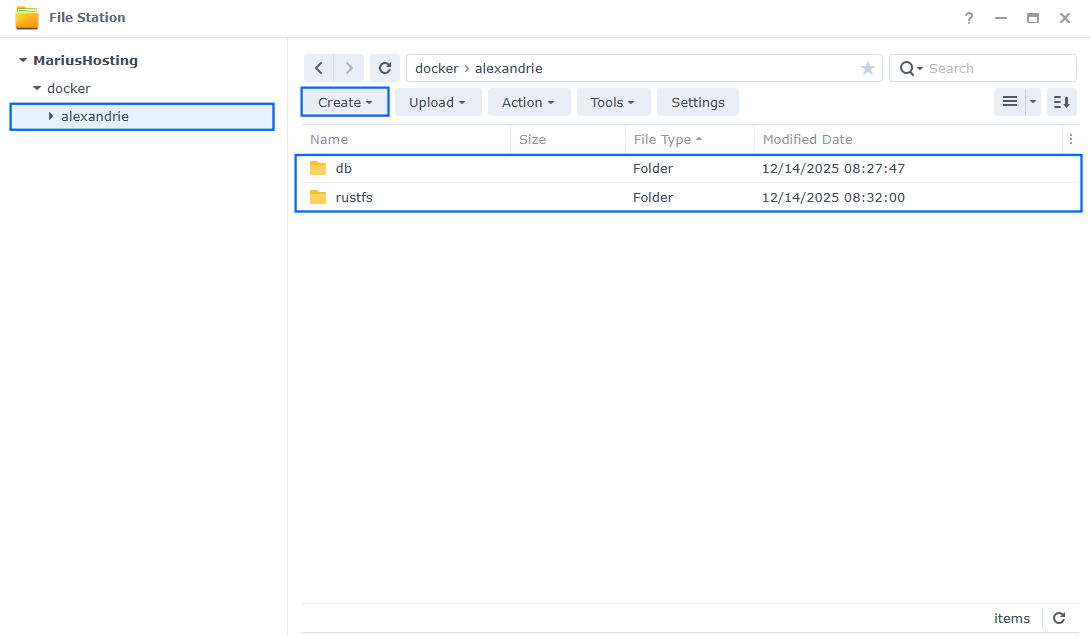Change the view mode with the list icon
The image size is (1090, 636).
click(1011, 101)
